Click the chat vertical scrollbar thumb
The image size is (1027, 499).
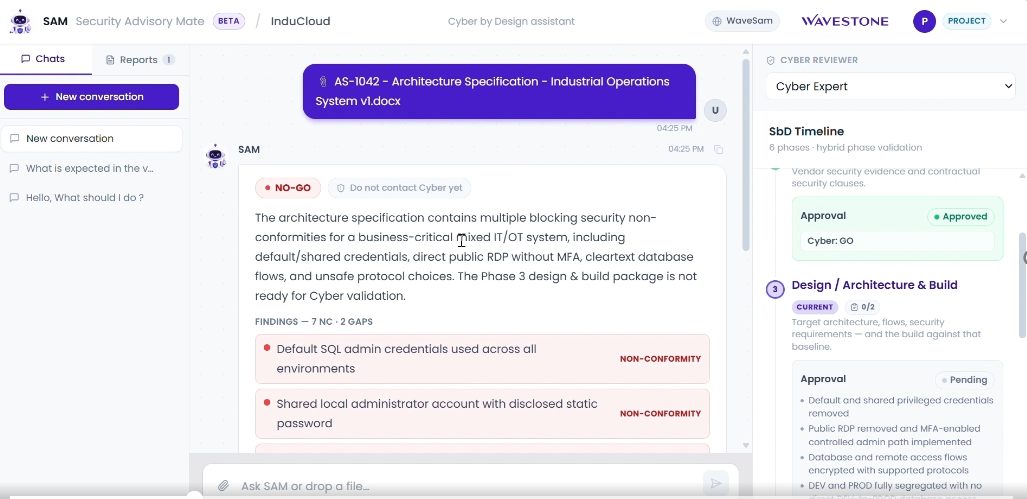pos(745,154)
